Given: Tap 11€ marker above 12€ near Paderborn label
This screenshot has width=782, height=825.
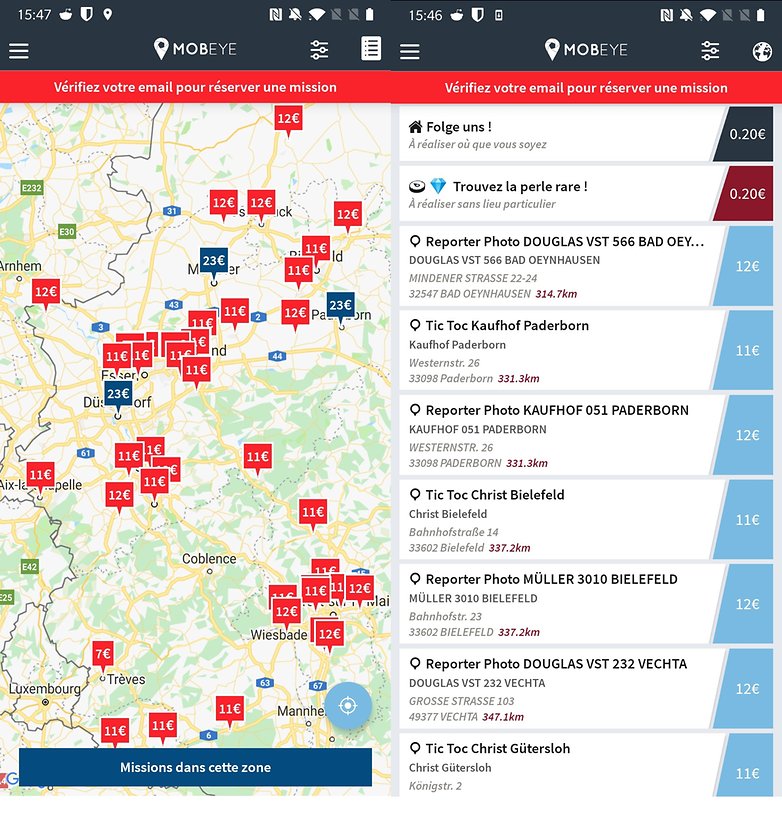Looking at the screenshot, I should click(x=298, y=271).
